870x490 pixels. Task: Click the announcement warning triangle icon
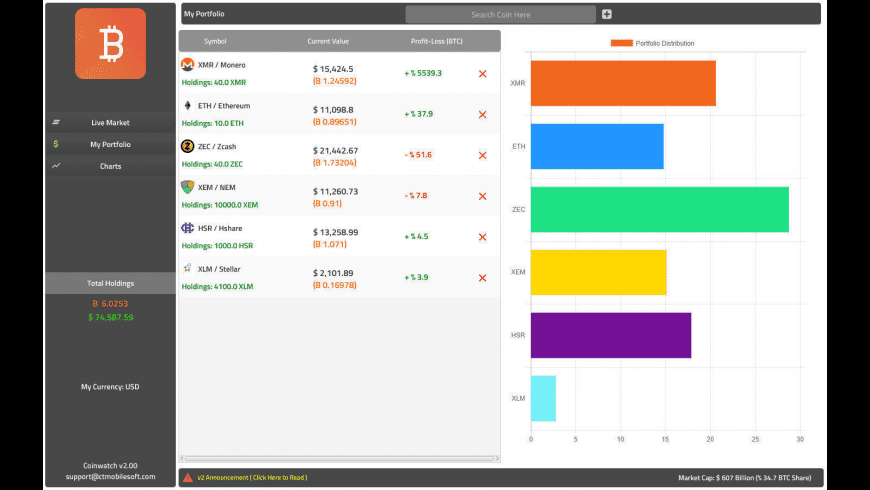click(188, 477)
